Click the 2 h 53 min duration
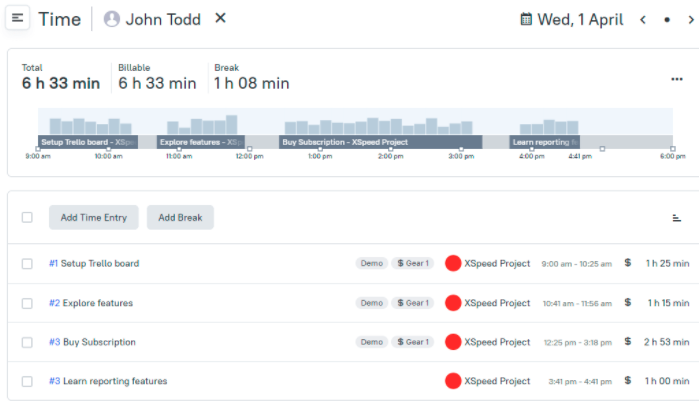This screenshot has width=699, height=418. pos(666,342)
